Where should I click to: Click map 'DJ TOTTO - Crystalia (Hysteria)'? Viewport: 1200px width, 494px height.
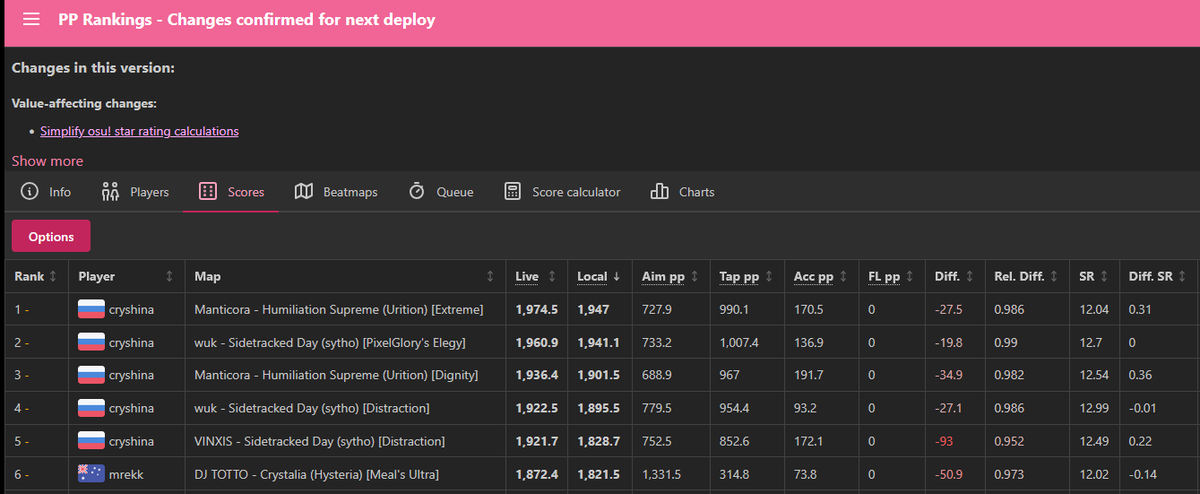click(x=317, y=474)
